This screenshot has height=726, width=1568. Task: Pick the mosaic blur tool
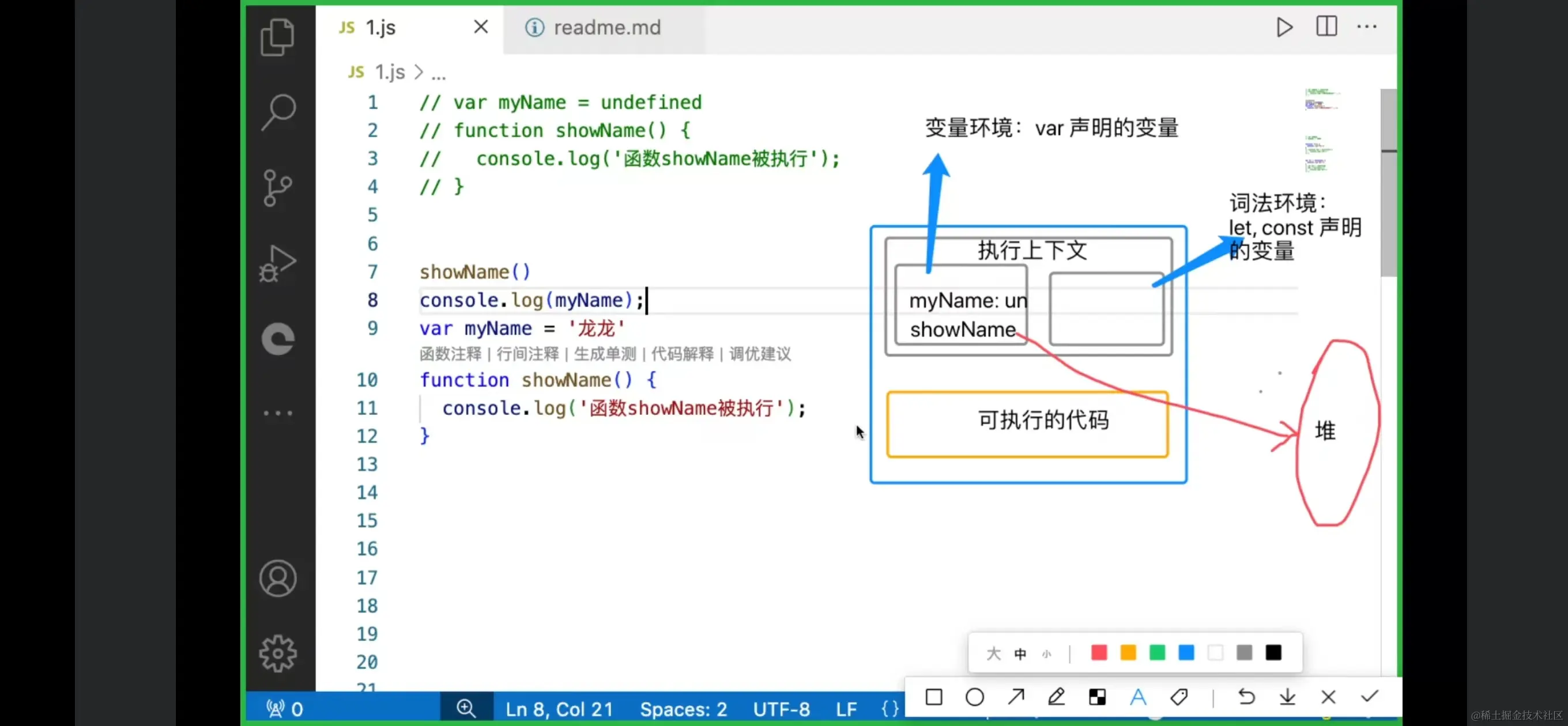[x=1097, y=697]
